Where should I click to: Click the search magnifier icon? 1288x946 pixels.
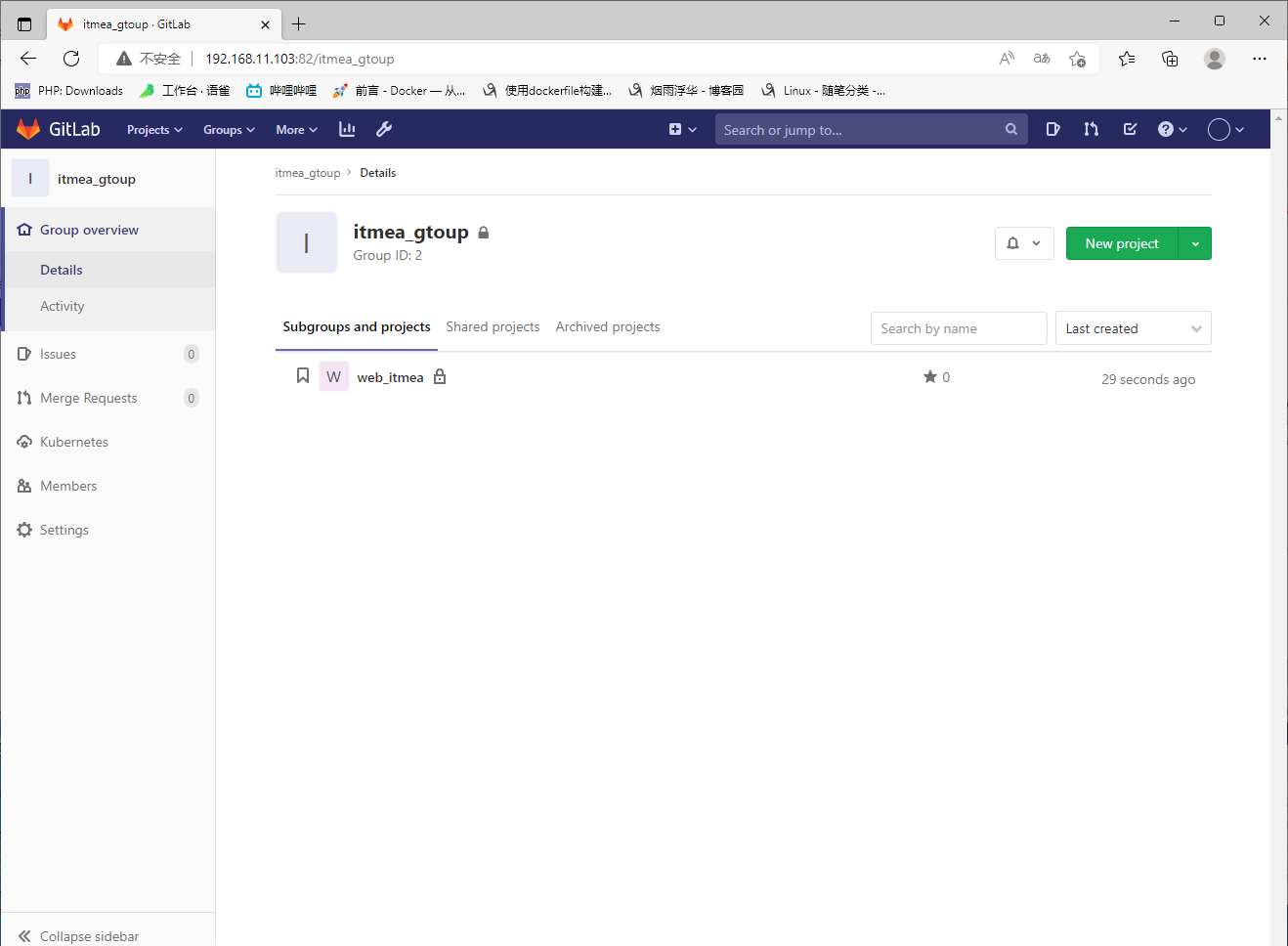click(1011, 129)
